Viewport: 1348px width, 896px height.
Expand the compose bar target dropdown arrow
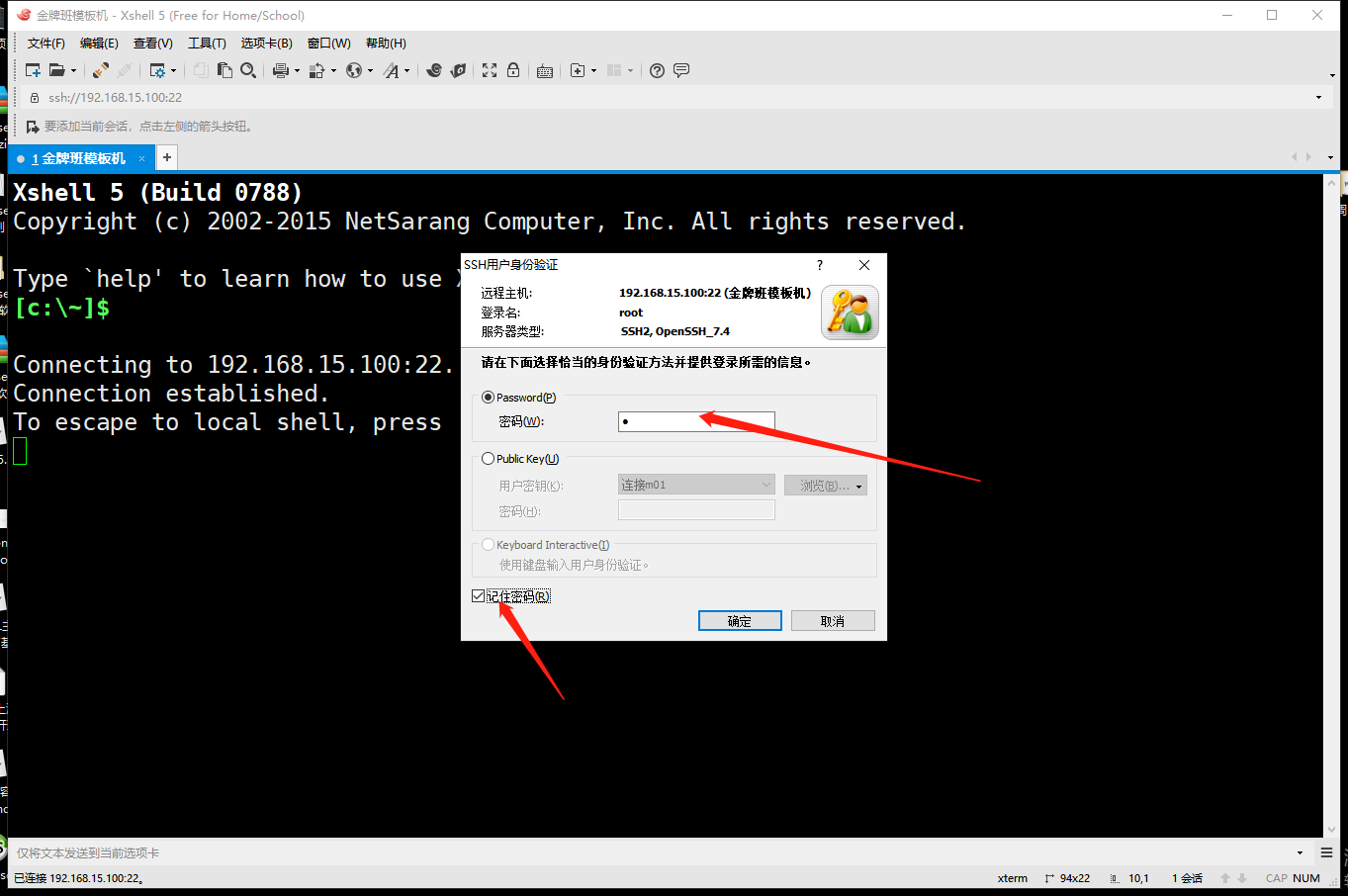click(1300, 852)
